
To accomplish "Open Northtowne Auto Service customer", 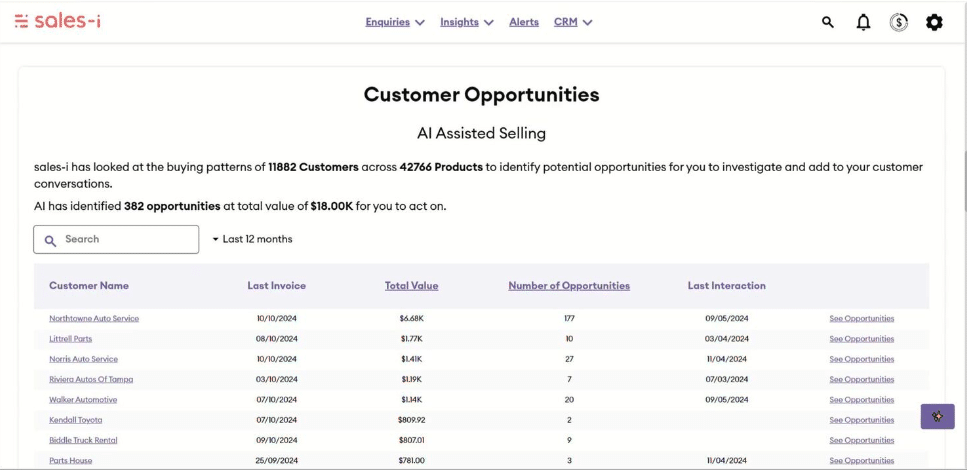I will coord(94,319).
